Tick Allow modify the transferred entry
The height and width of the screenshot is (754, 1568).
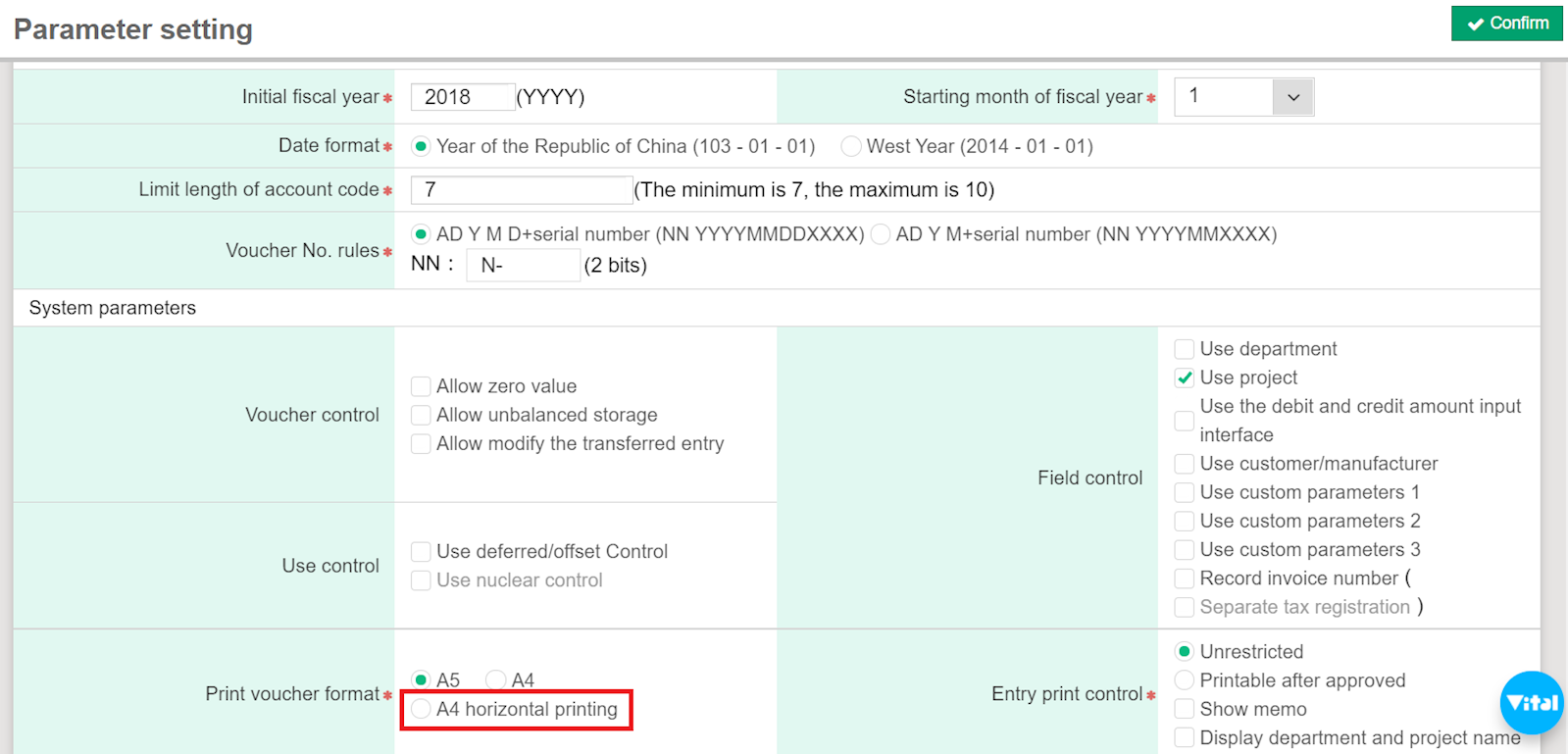pos(421,443)
